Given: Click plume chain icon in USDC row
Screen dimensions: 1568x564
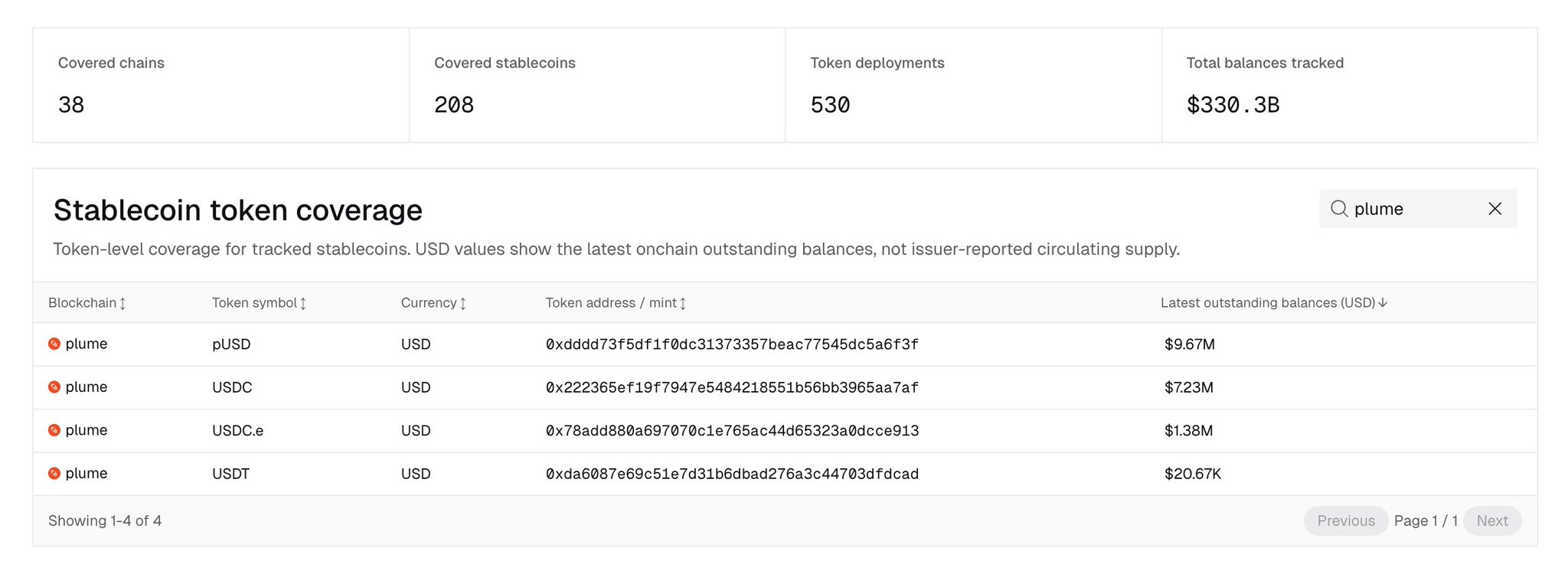Looking at the screenshot, I should [54, 387].
